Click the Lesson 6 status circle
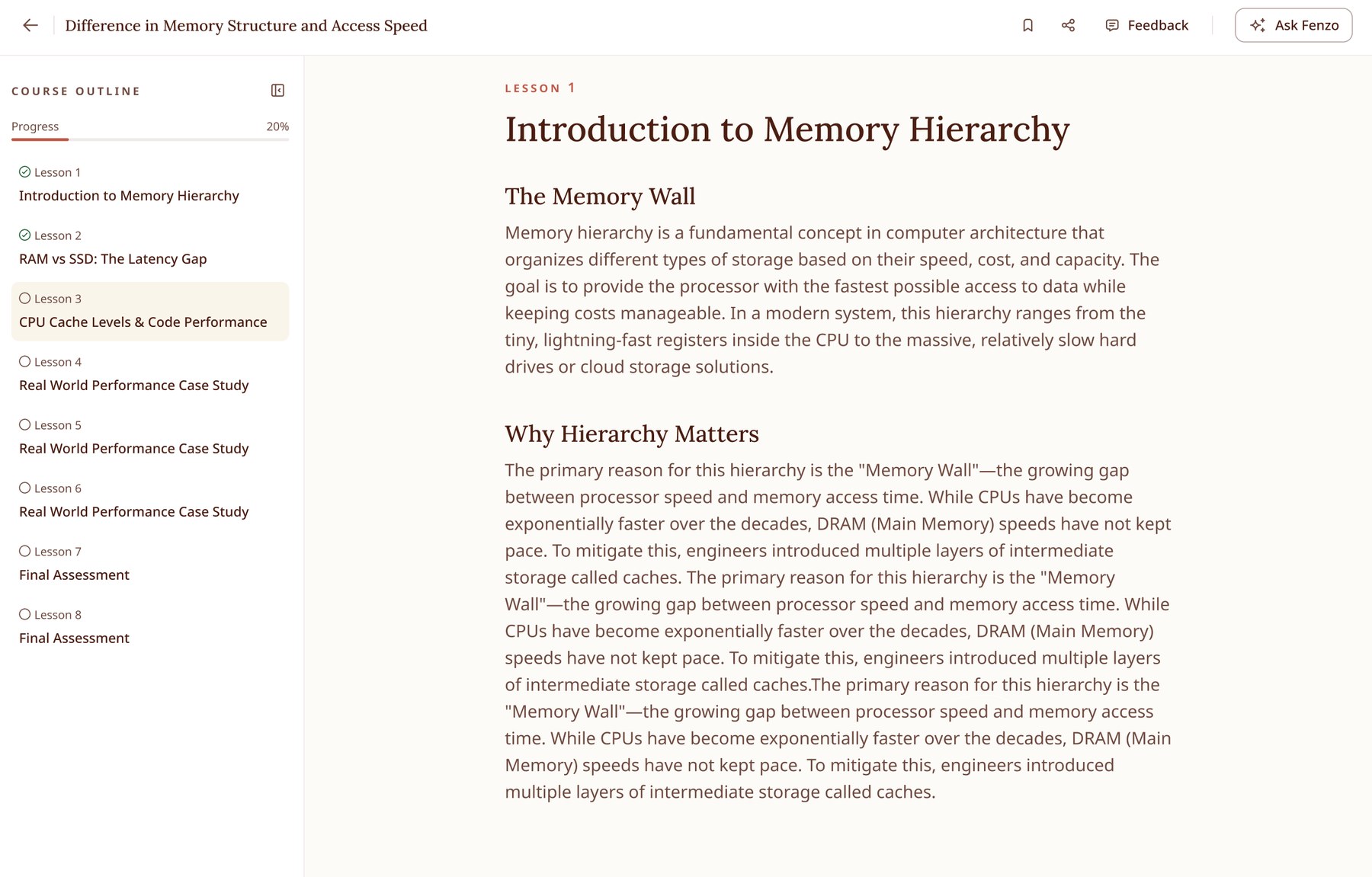Viewport: 1372px width, 877px height. point(25,488)
